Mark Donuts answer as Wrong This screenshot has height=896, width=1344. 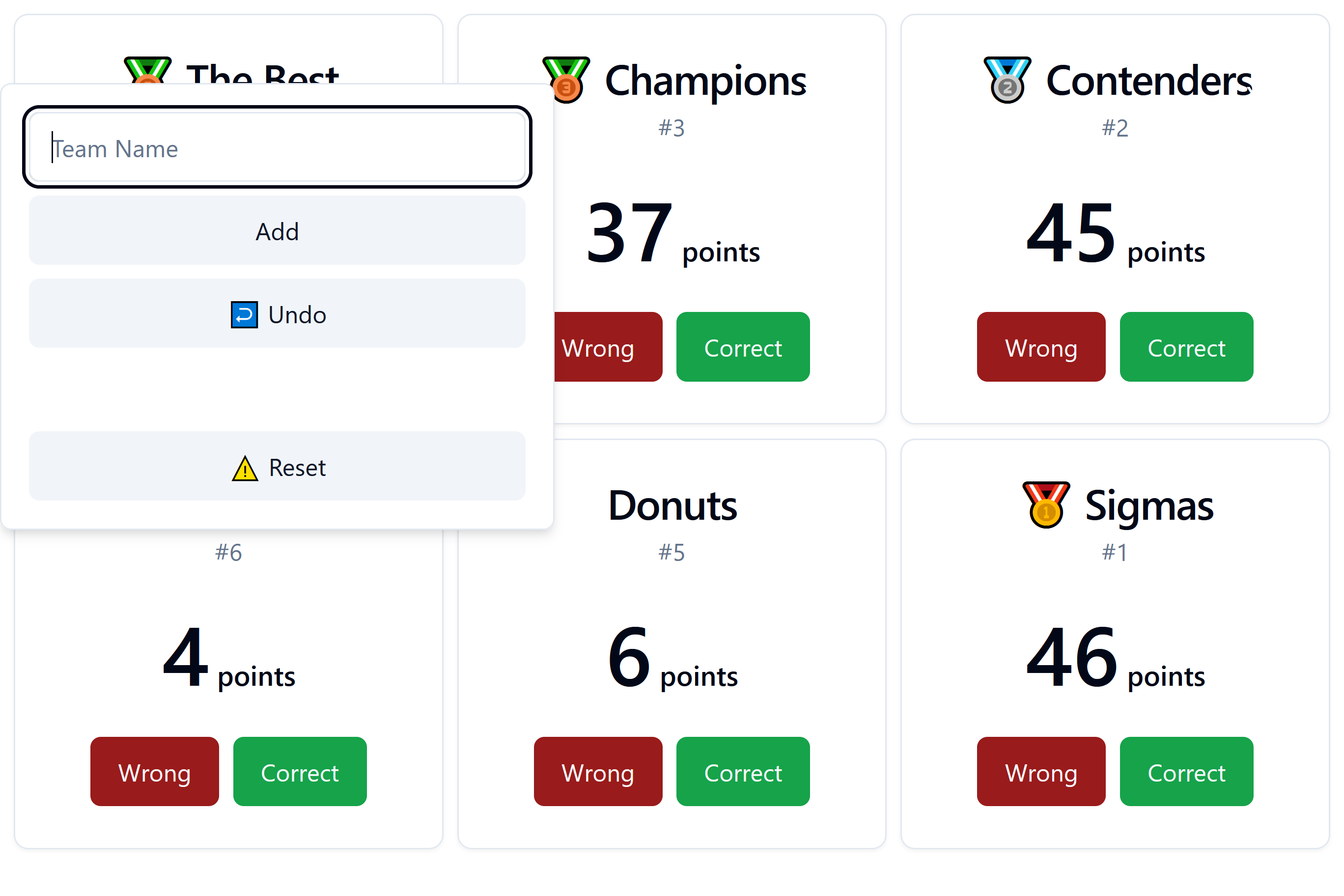[598, 772]
